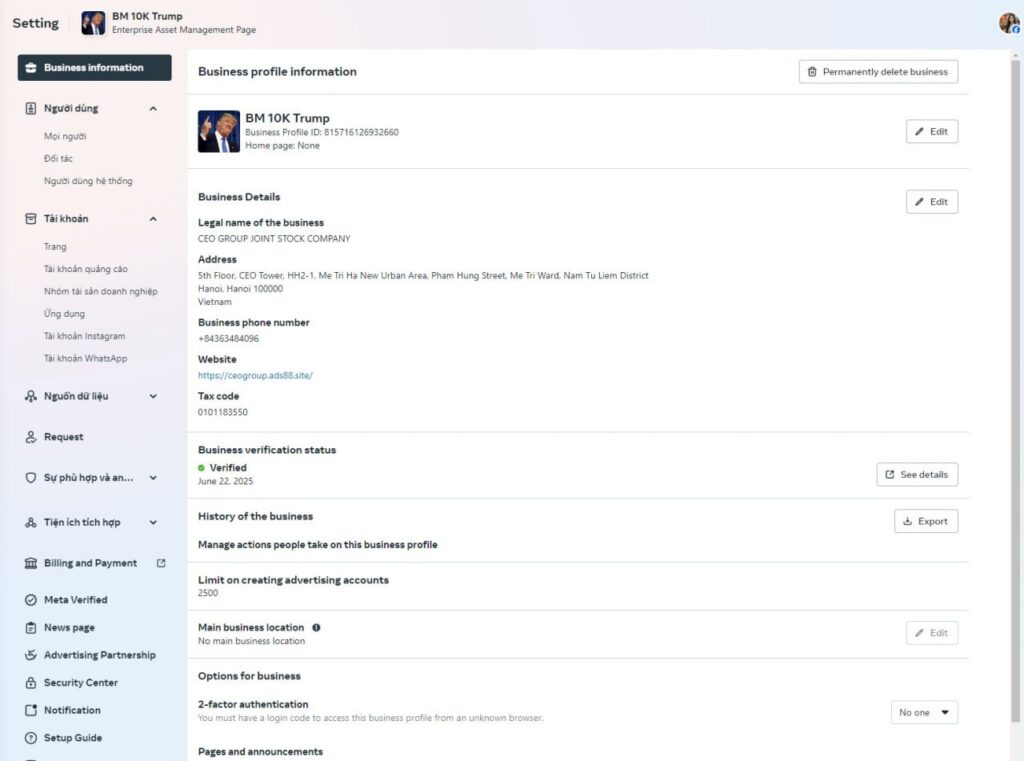Select Đối tác in the sidebar
This screenshot has width=1024, height=761.
point(58,158)
